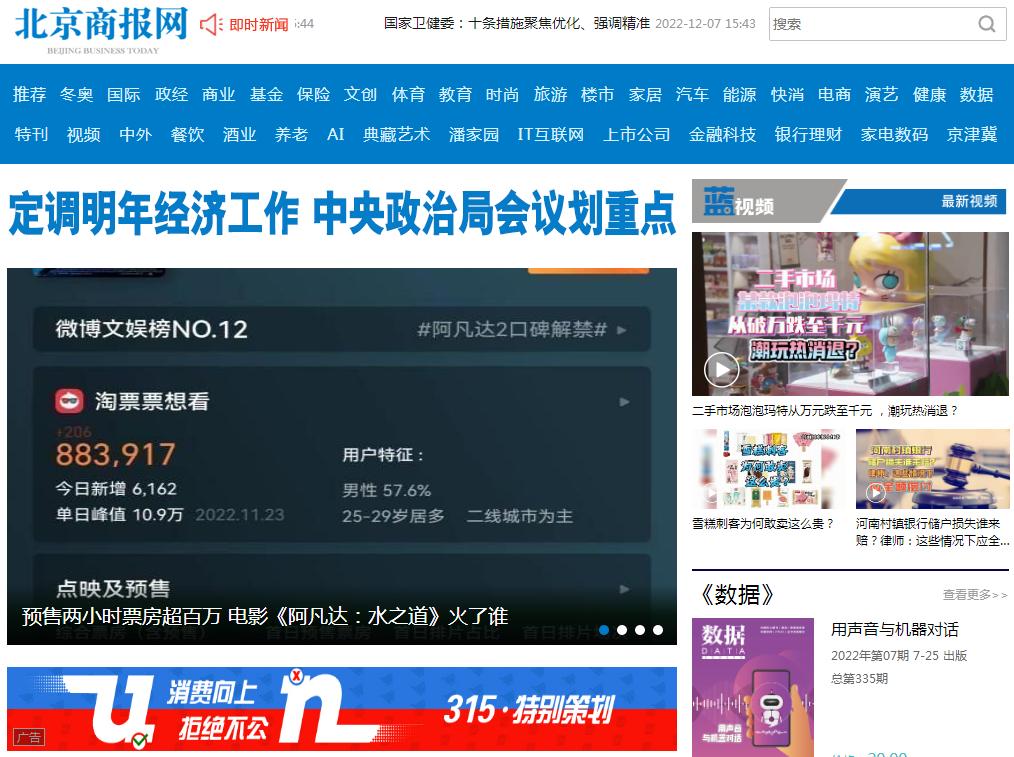Open the 保险 section

314,94
